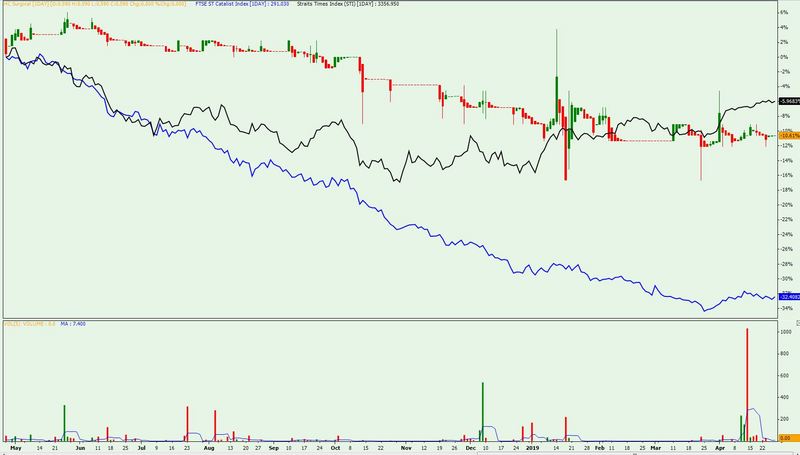Select the Straits Times Index (STI) legend
The height and width of the screenshot is (455, 800).
pos(348,4)
